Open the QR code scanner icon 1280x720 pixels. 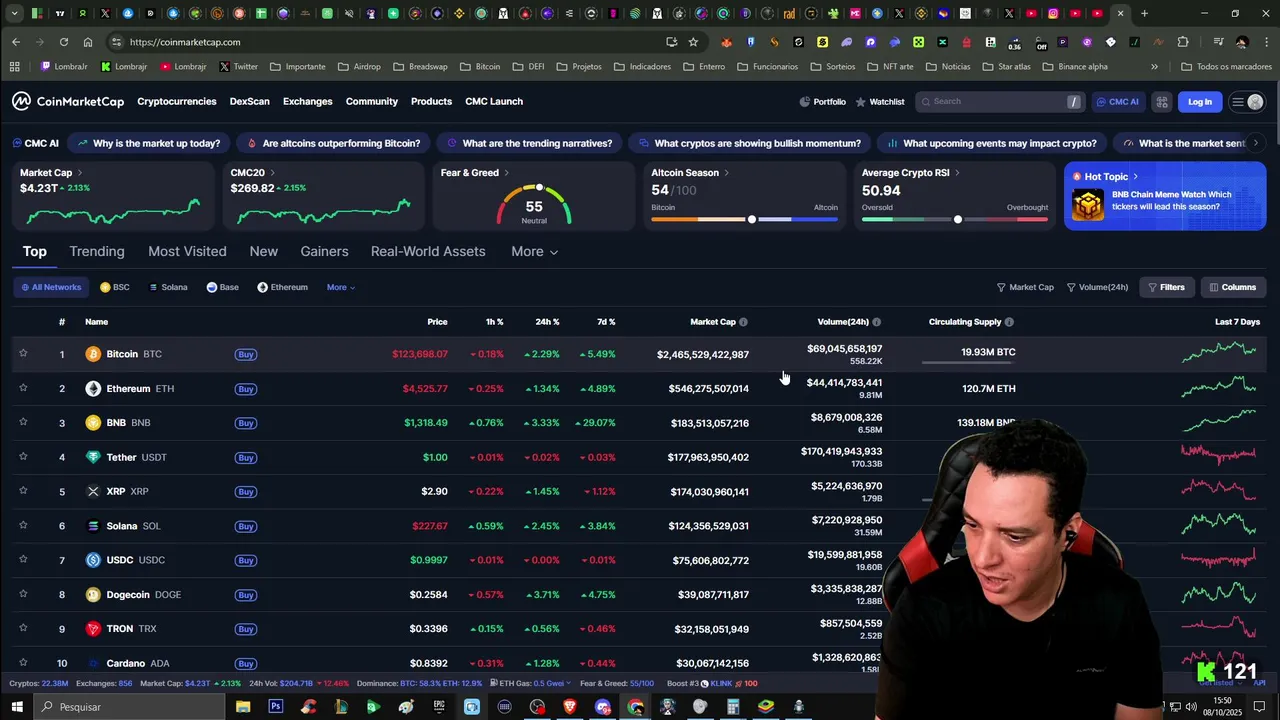coord(1162,102)
